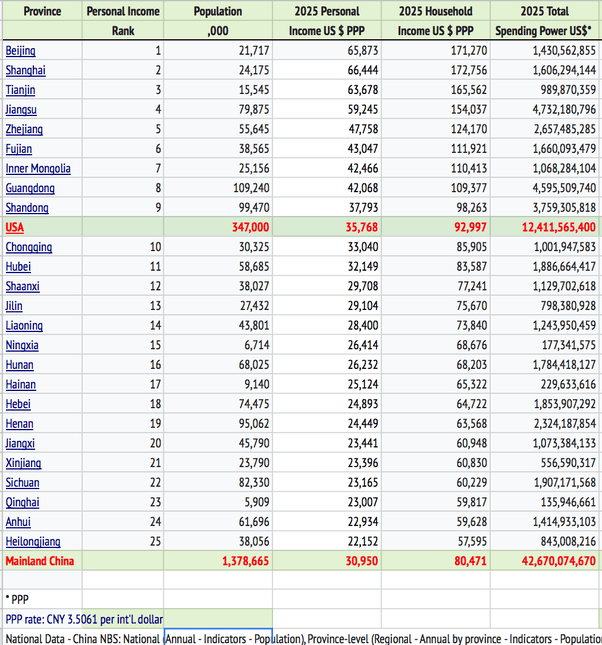The height and width of the screenshot is (645, 602).
Task: Select the Mainland China label cell
Action: (42, 561)
